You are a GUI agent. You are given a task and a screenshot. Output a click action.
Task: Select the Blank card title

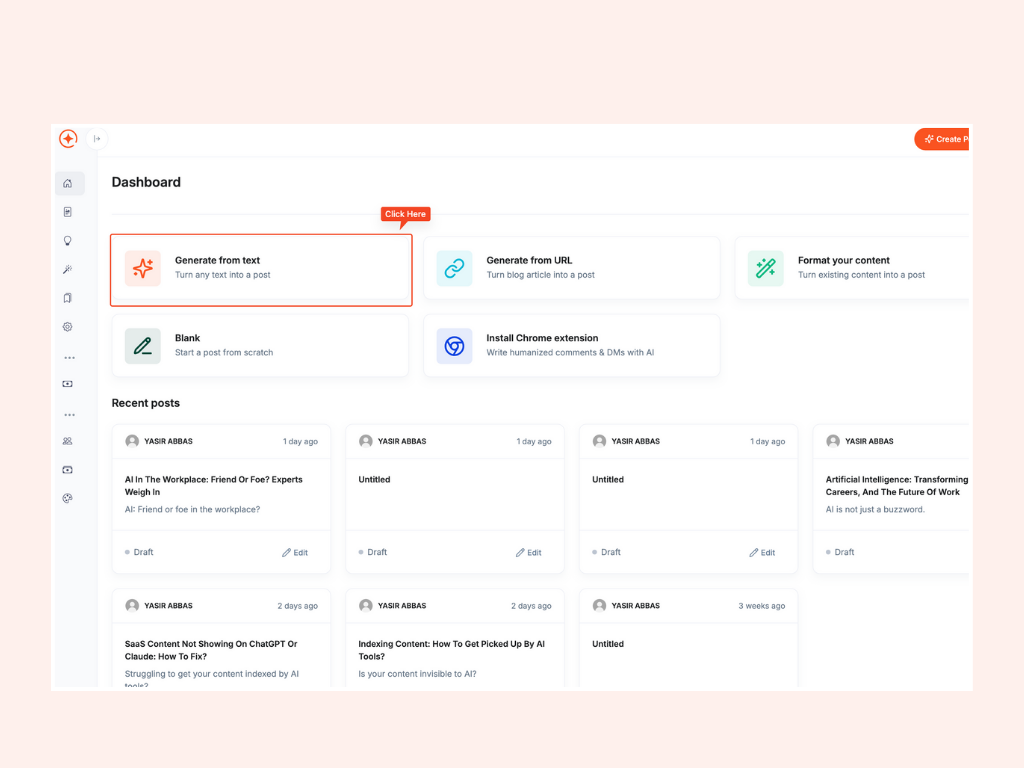point(187,338)
